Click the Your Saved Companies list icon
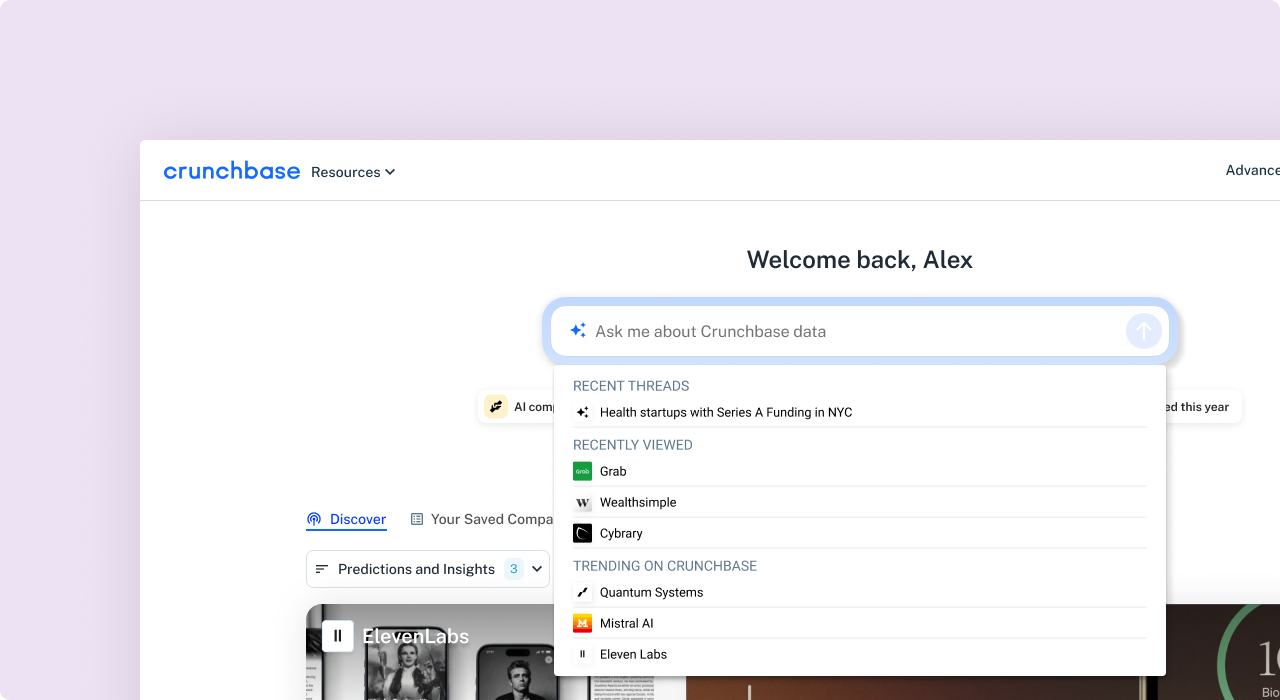The image size is (1280, 700). (x=417, y=519)
